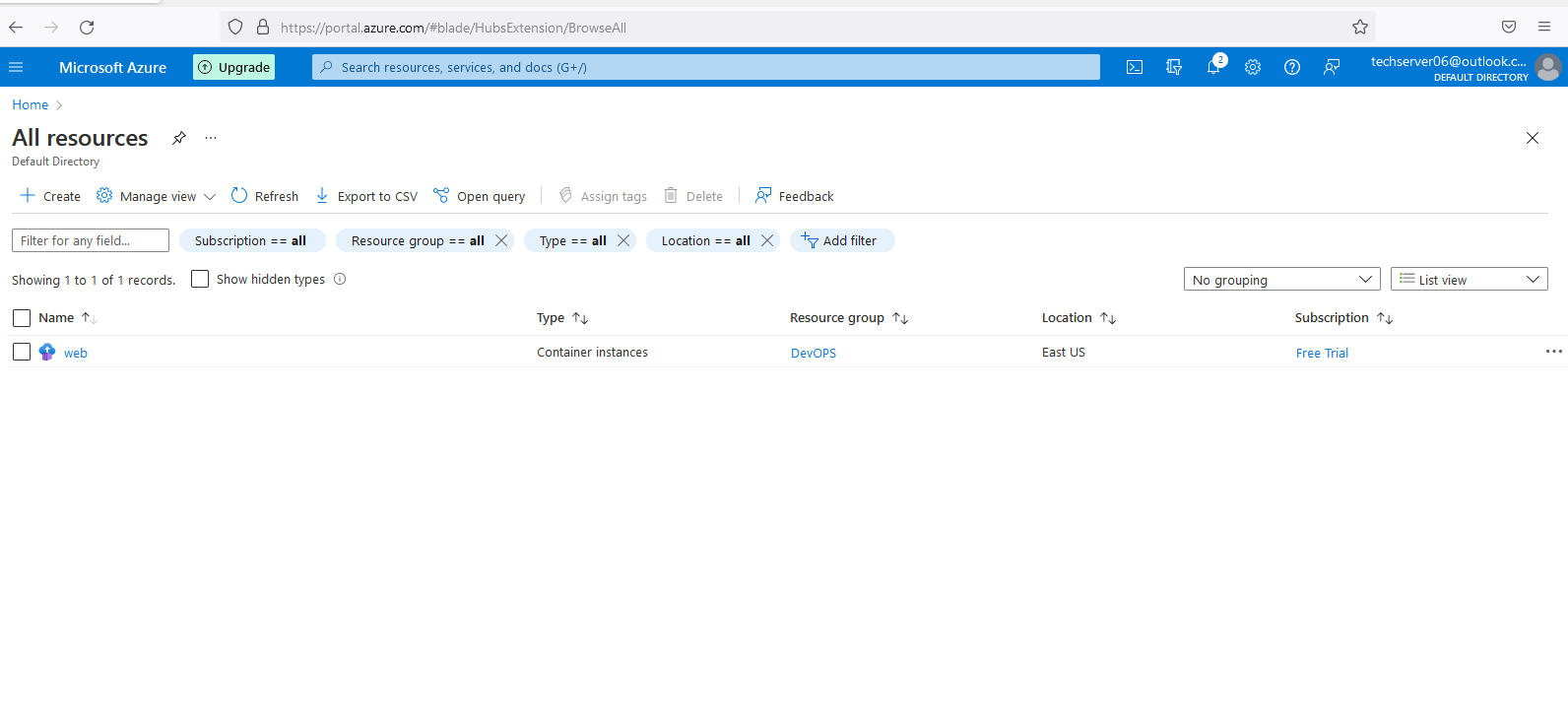Sort the table by Type column
Viewport: 1568px width, 722px height.
tap(562, 318)
